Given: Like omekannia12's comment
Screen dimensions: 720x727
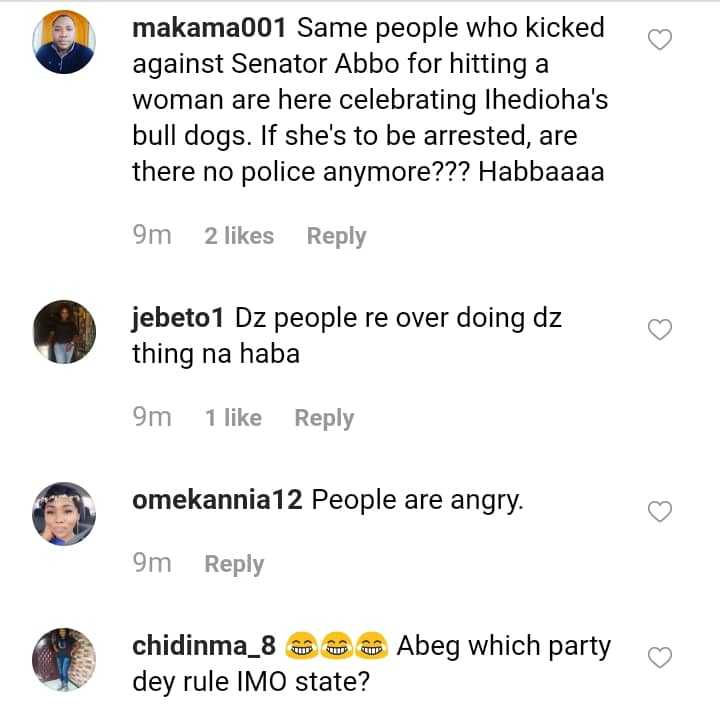Looking at the screenshot, I should 660,512.
